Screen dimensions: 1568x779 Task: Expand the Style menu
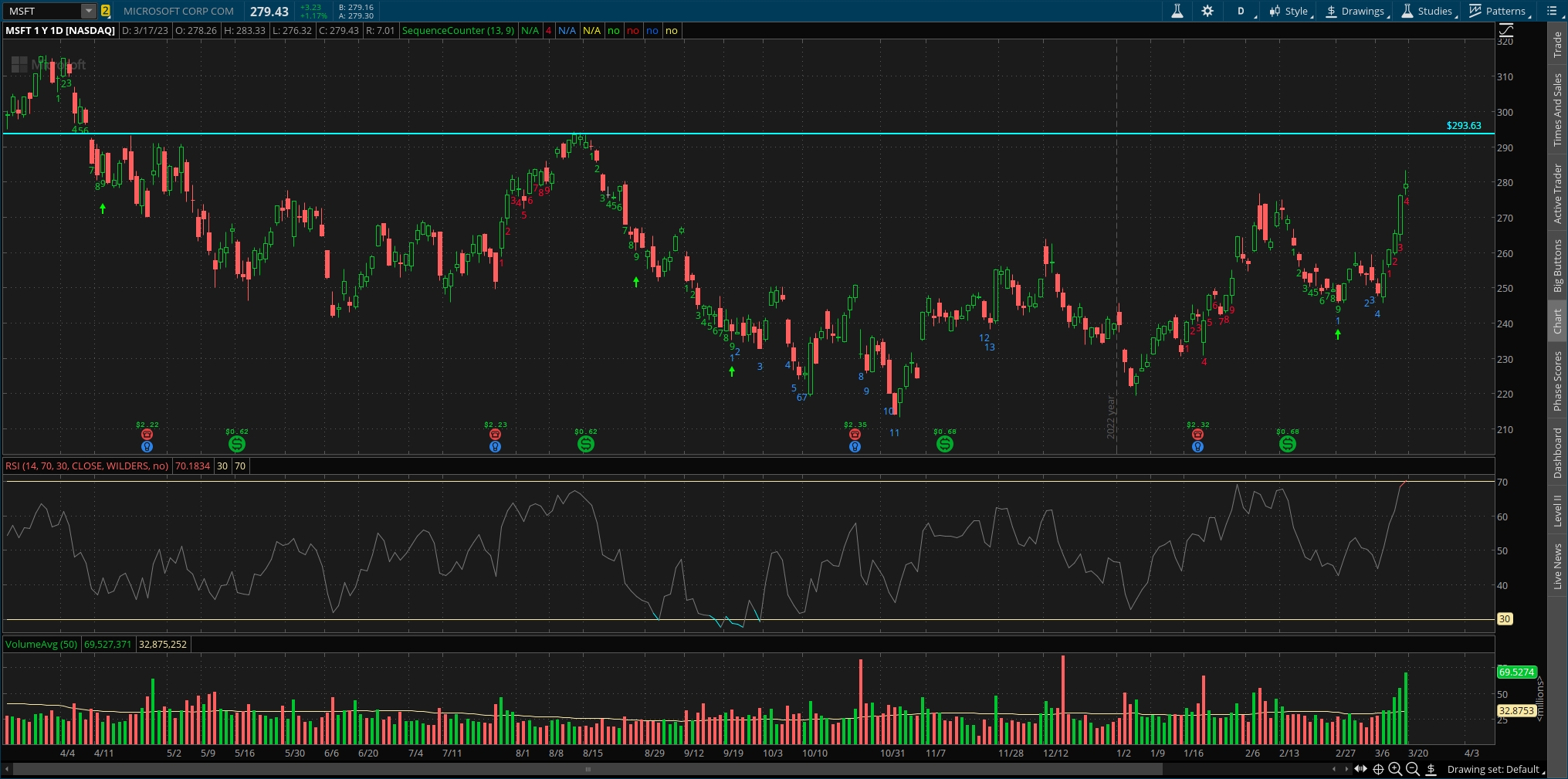1289,11
